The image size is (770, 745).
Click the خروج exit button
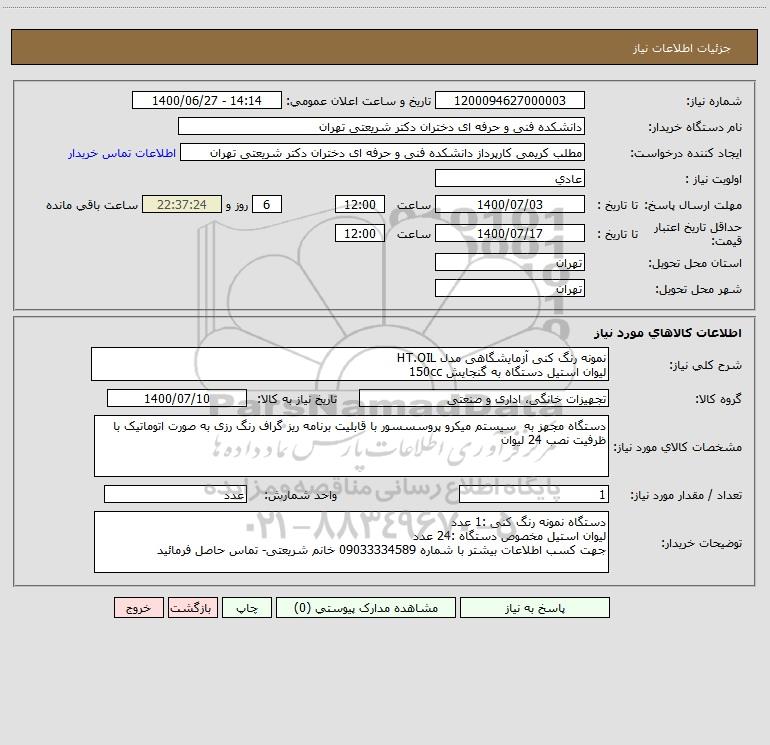(138, 608)
